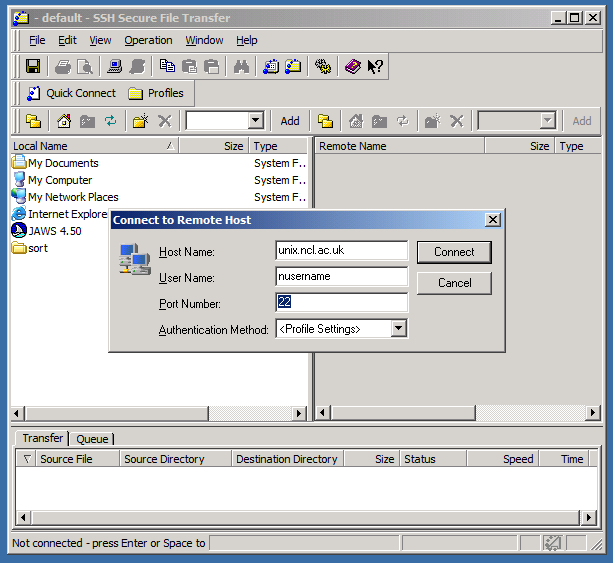Click the What's This help cursor icon
The height and width of the screenshot is (563, 613).
pos(375,67)
